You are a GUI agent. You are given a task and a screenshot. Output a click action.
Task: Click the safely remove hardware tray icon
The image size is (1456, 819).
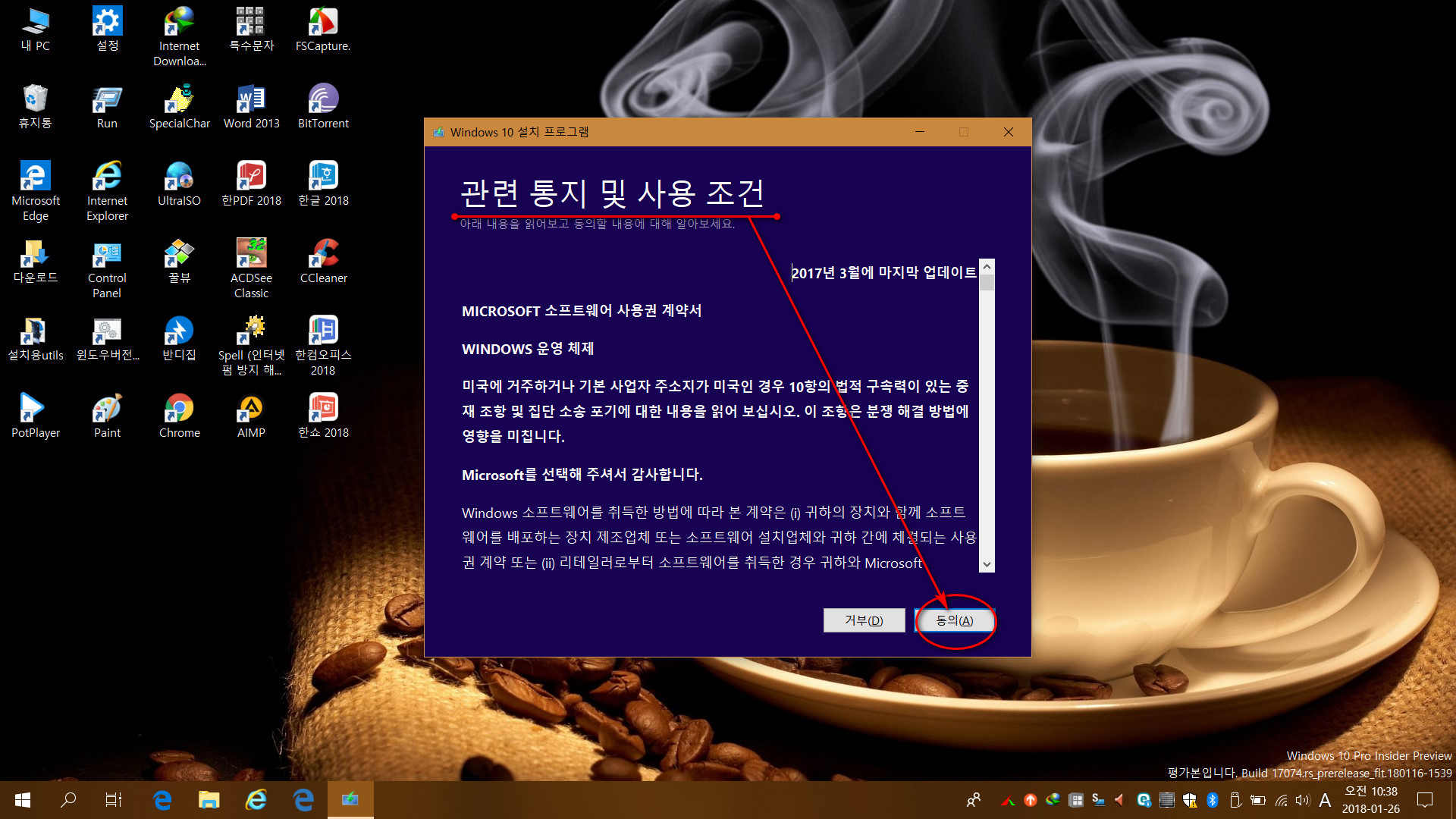pyautogui.click(x=1235, y=800)
